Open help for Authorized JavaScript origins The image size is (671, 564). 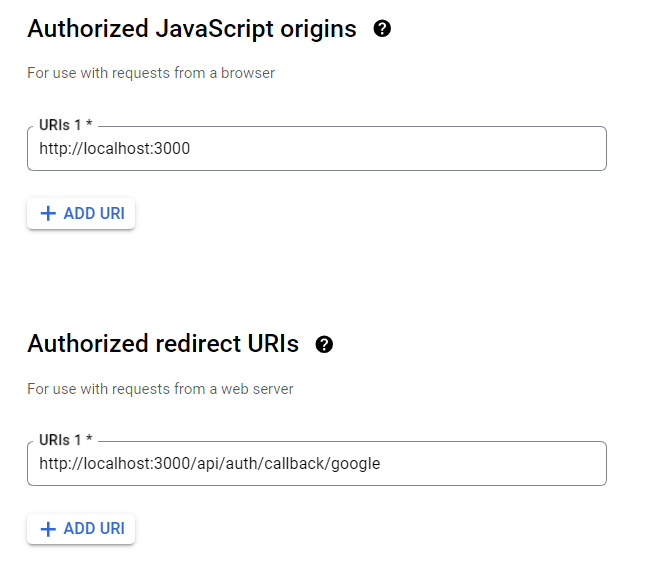point(382,29)
